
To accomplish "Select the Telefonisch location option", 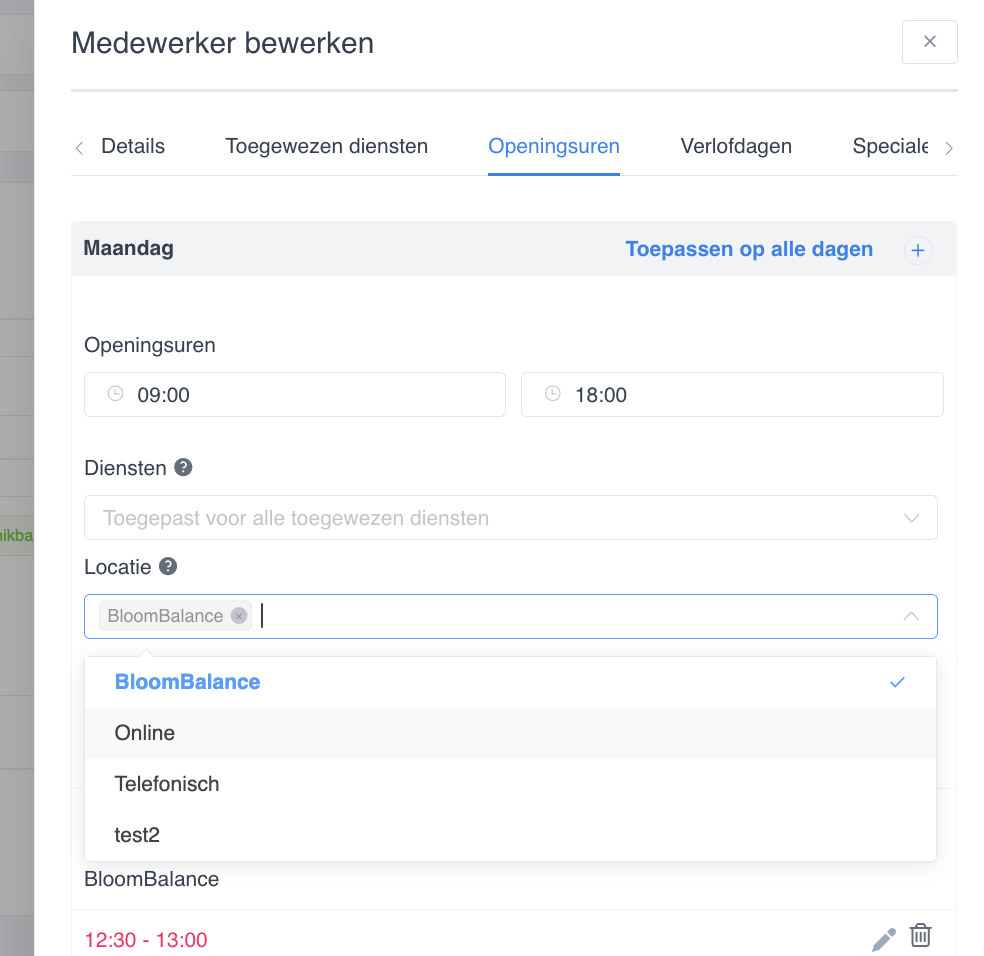I will pyautogui.click(x=510, y=784).
